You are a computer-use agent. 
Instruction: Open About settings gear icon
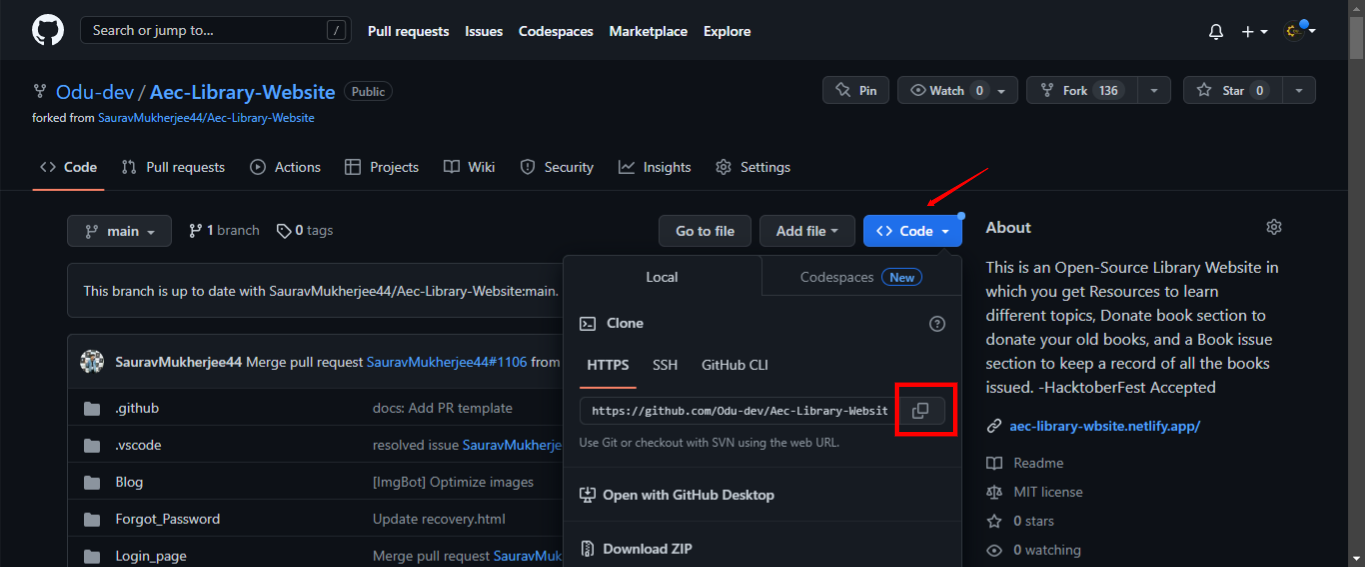tap(1274, 227)
